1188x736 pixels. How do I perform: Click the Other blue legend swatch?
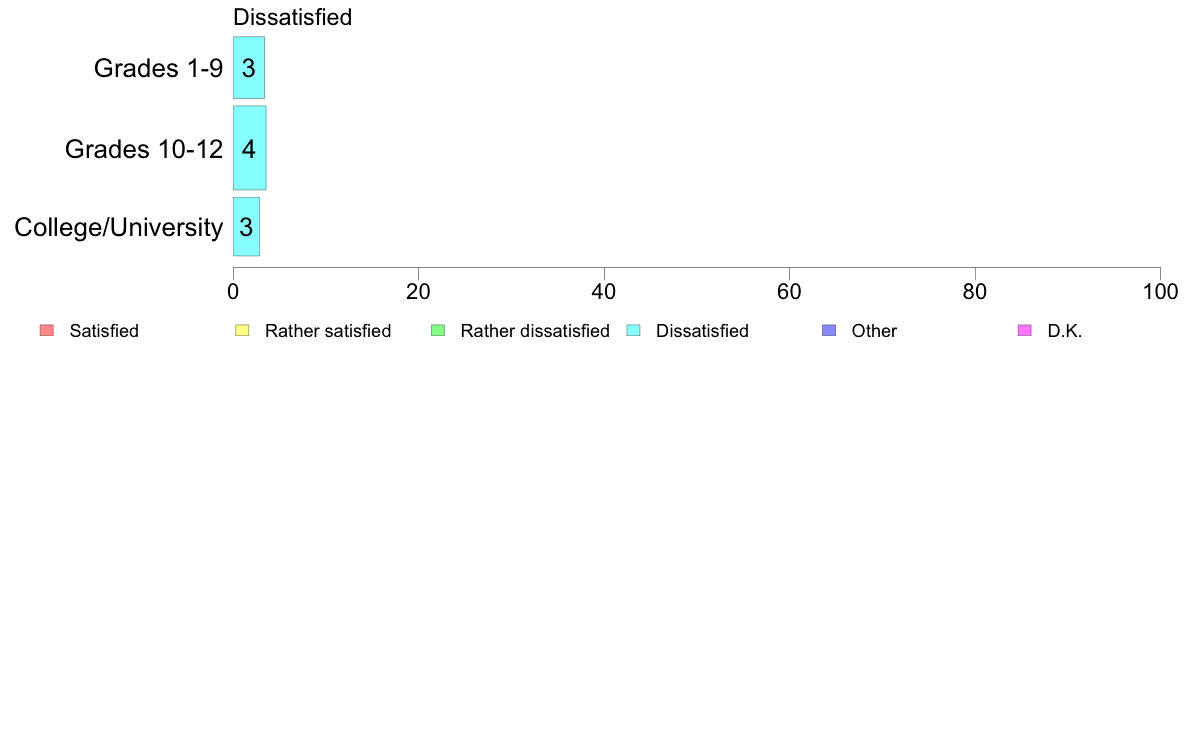pos(829,330)
